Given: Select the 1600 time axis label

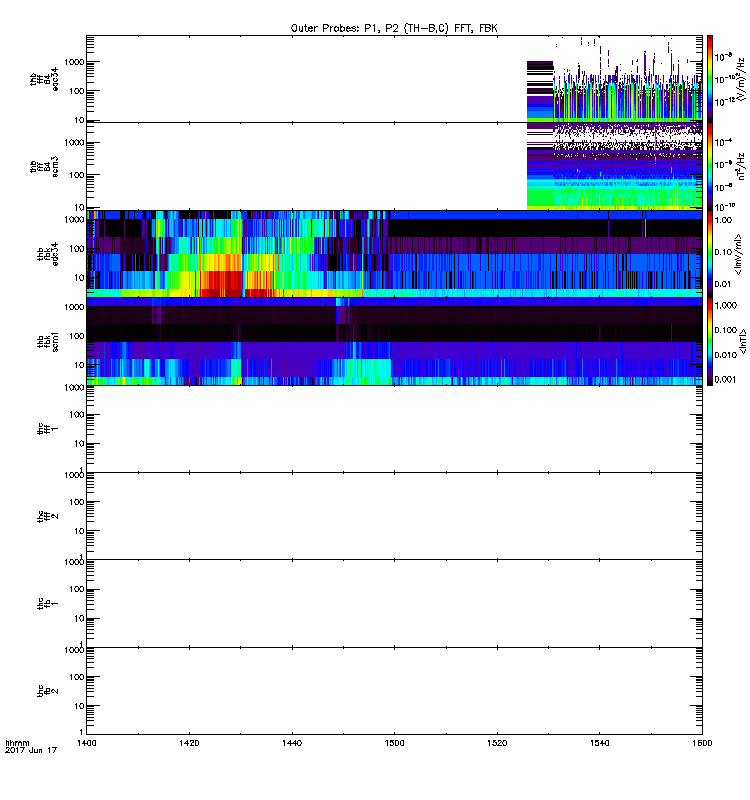Looking at the screenshot, I should 702,743.
